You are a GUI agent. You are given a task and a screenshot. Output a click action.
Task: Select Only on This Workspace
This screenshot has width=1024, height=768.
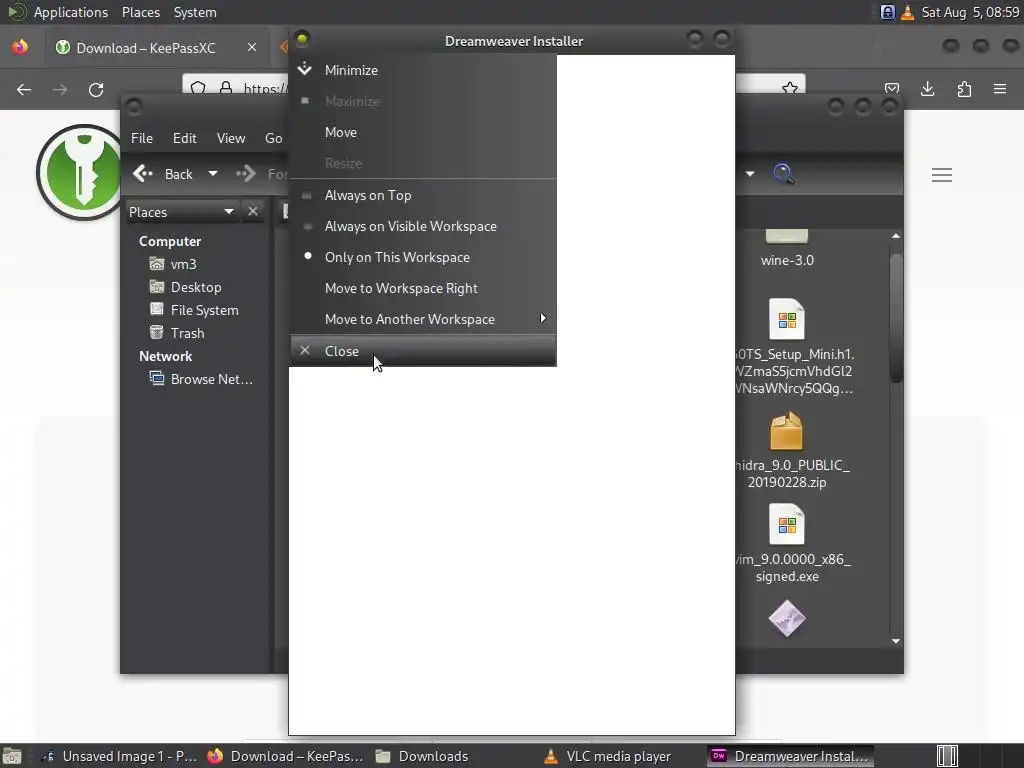tap(423, 257)
